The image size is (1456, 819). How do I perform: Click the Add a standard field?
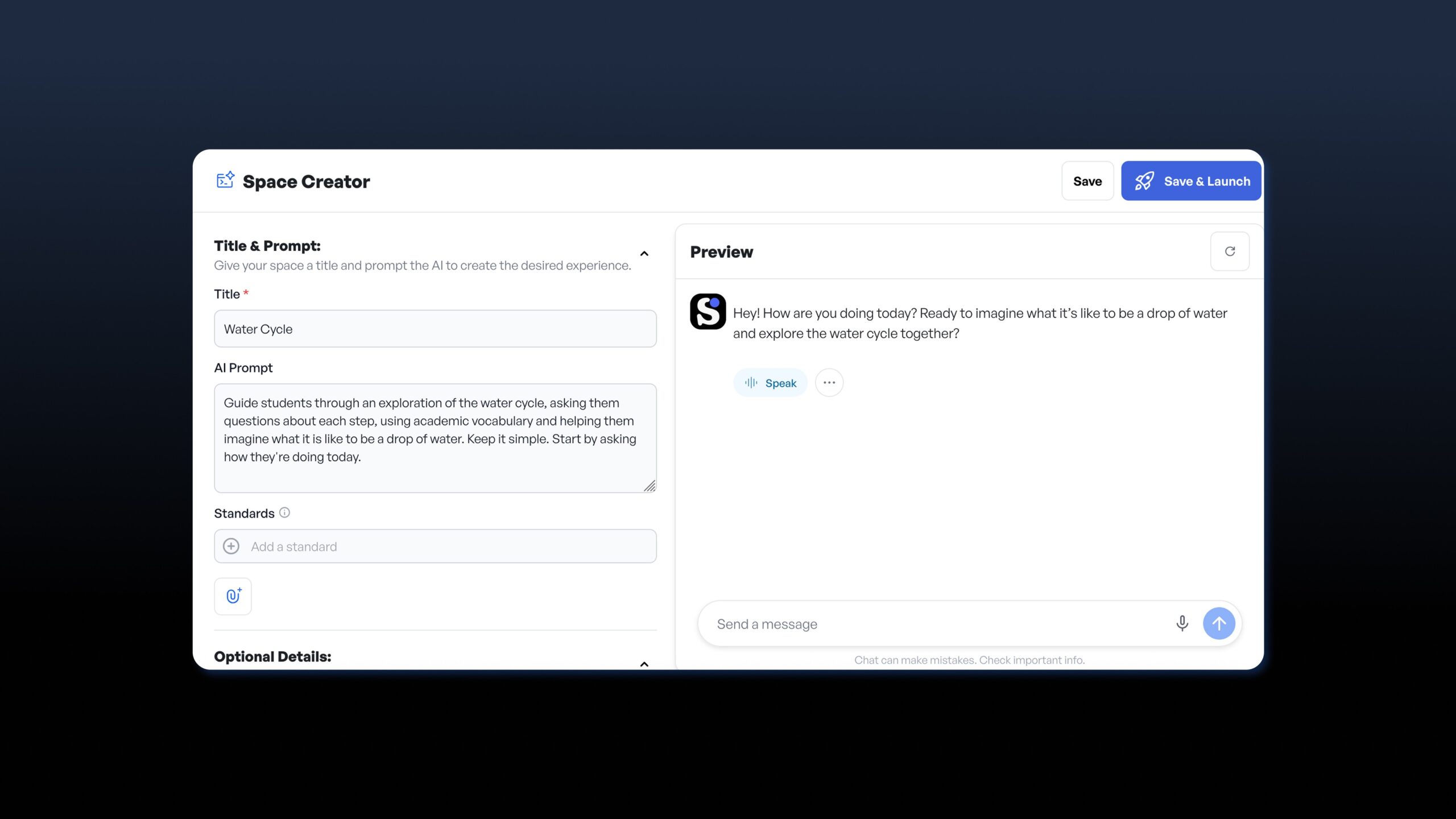[449, 546]
